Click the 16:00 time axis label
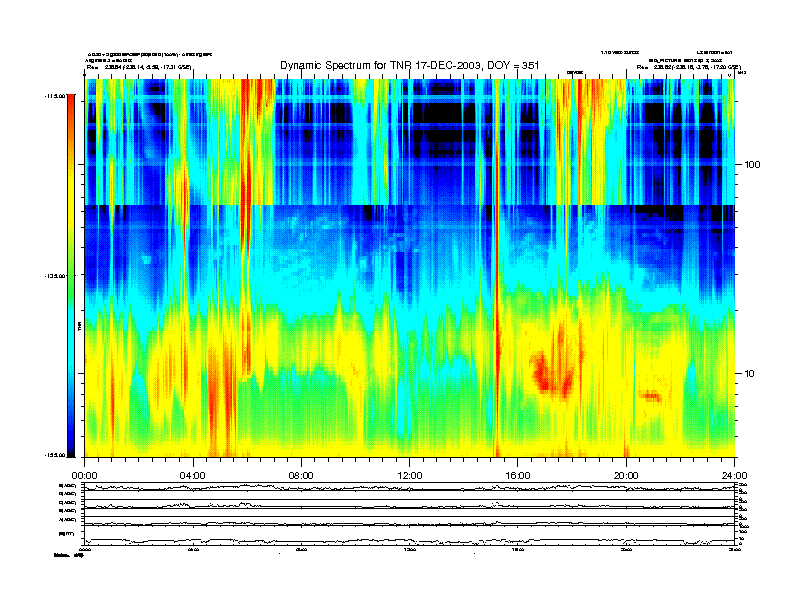The image size is (792, 612). [518, 476]
